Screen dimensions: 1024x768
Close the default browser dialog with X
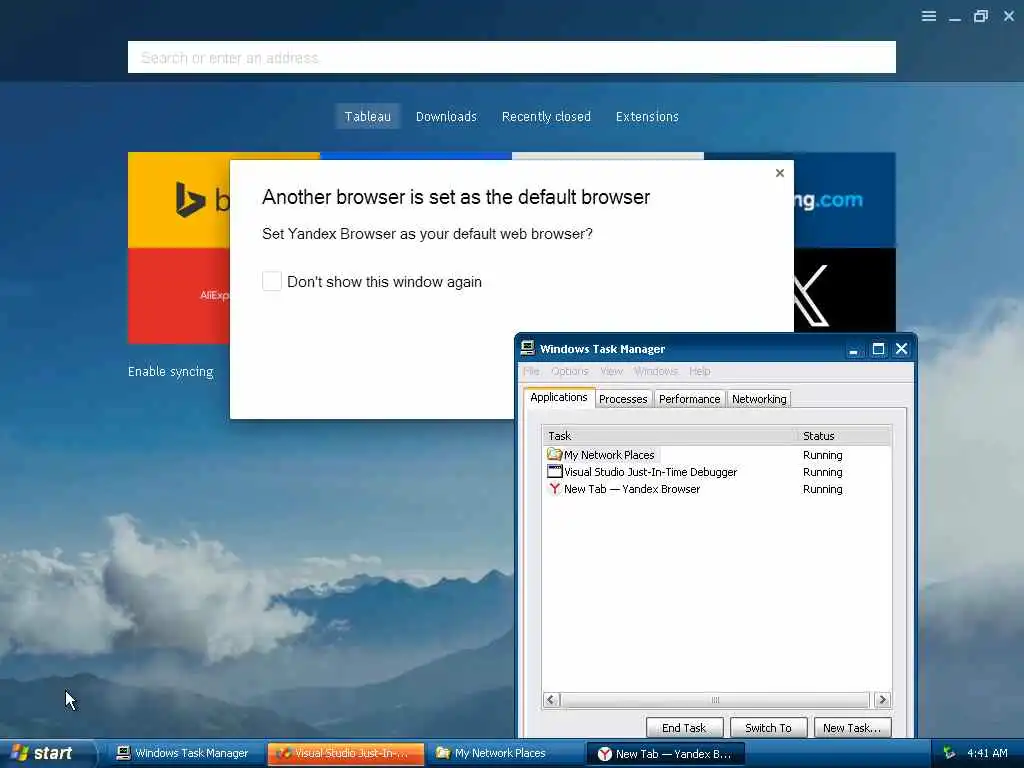(780, 173)
